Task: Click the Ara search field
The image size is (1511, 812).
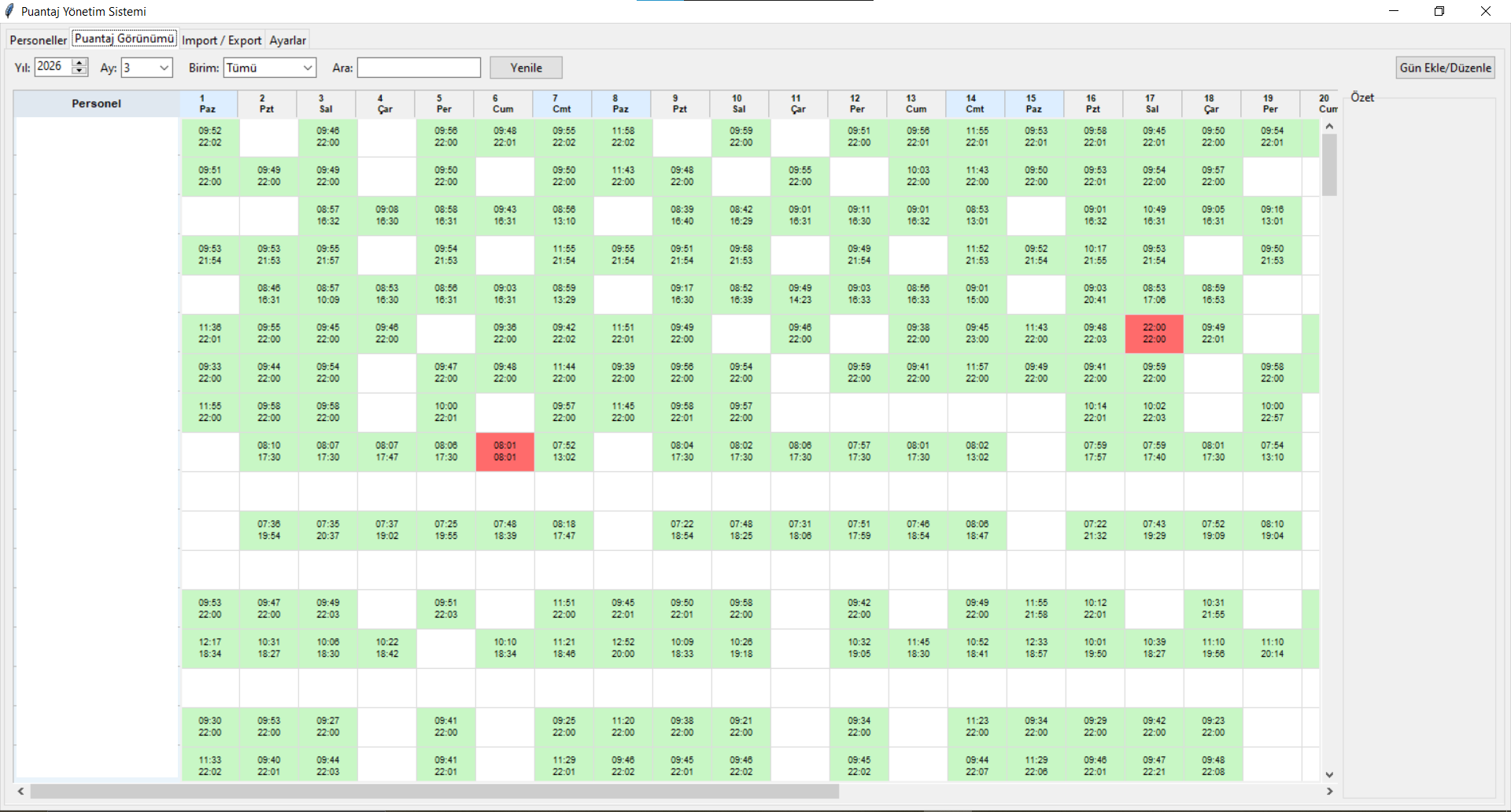Action: (x=419, y=68)
